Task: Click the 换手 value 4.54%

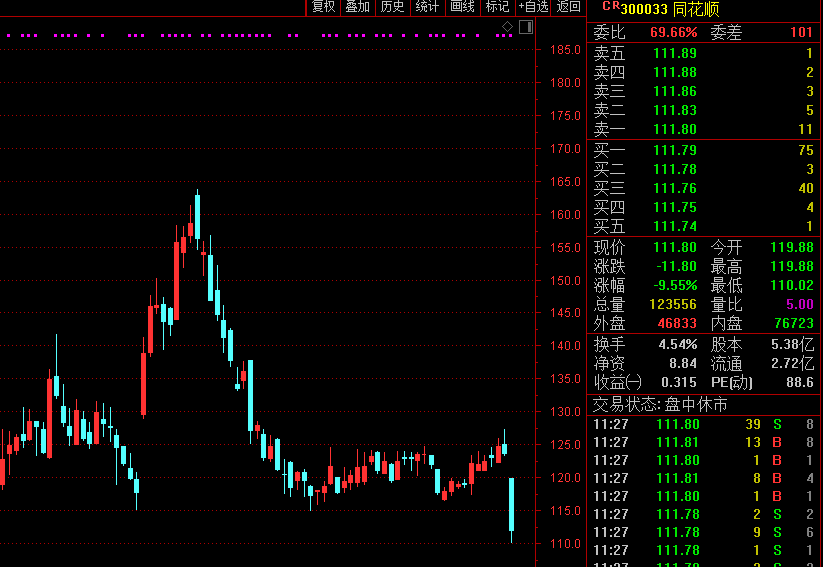Action: click(678, 345)
